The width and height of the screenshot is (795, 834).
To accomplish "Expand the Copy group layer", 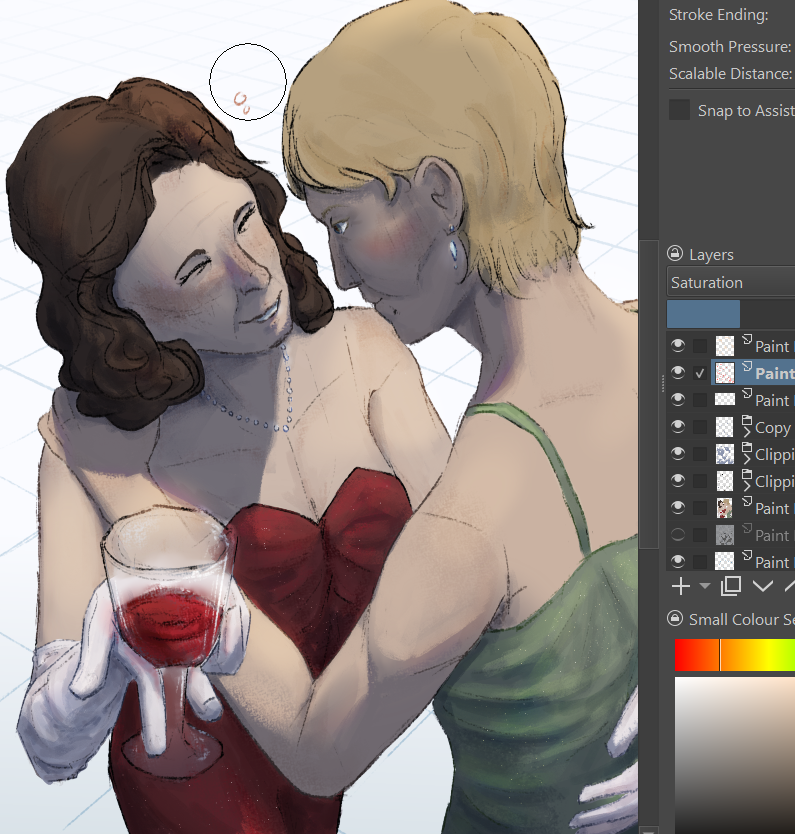I will click(747, 432).
